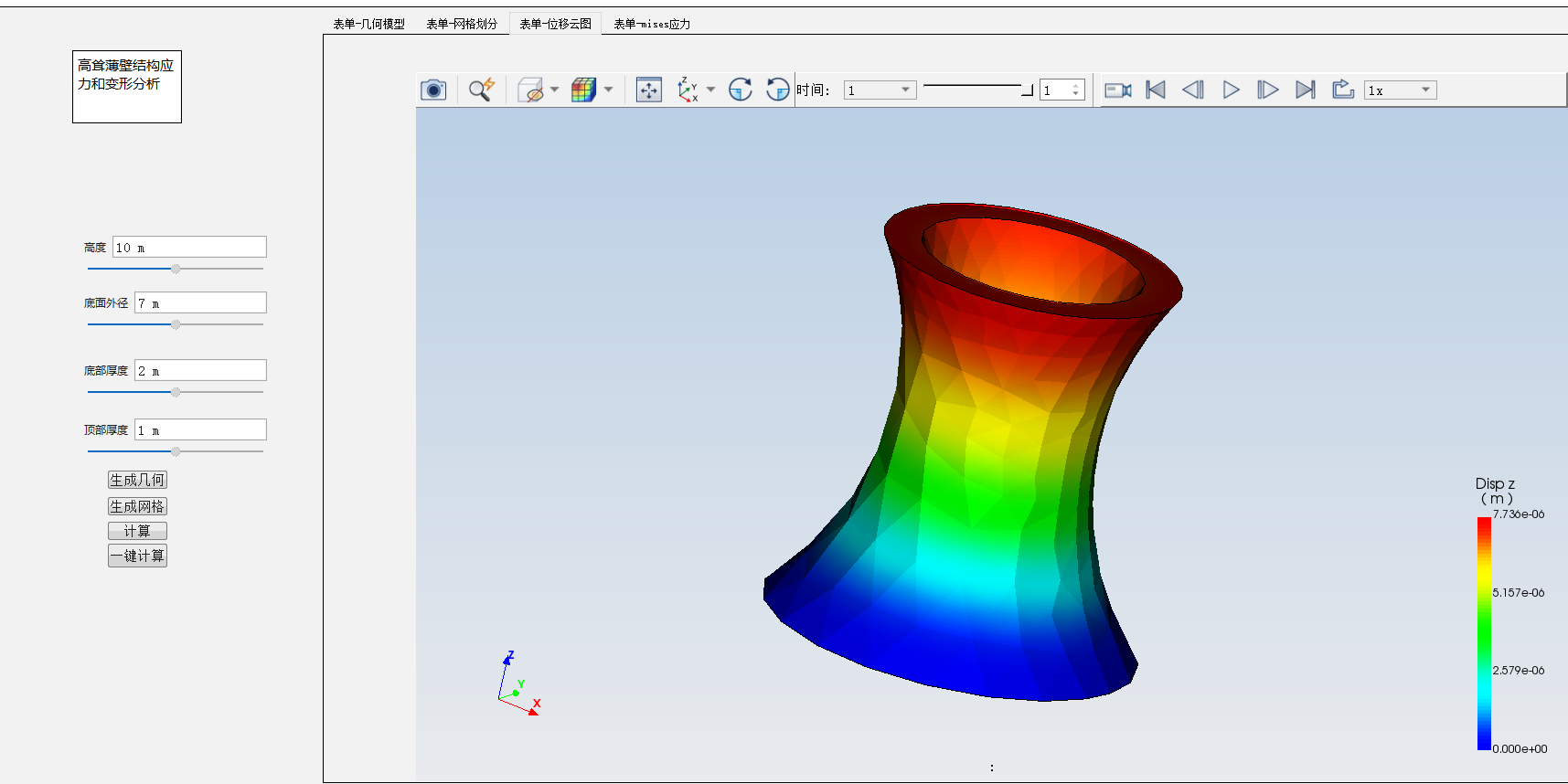Click the 底部厚度 slider handle
Viewport: 1568px width, 784px height.
(176, 392)
